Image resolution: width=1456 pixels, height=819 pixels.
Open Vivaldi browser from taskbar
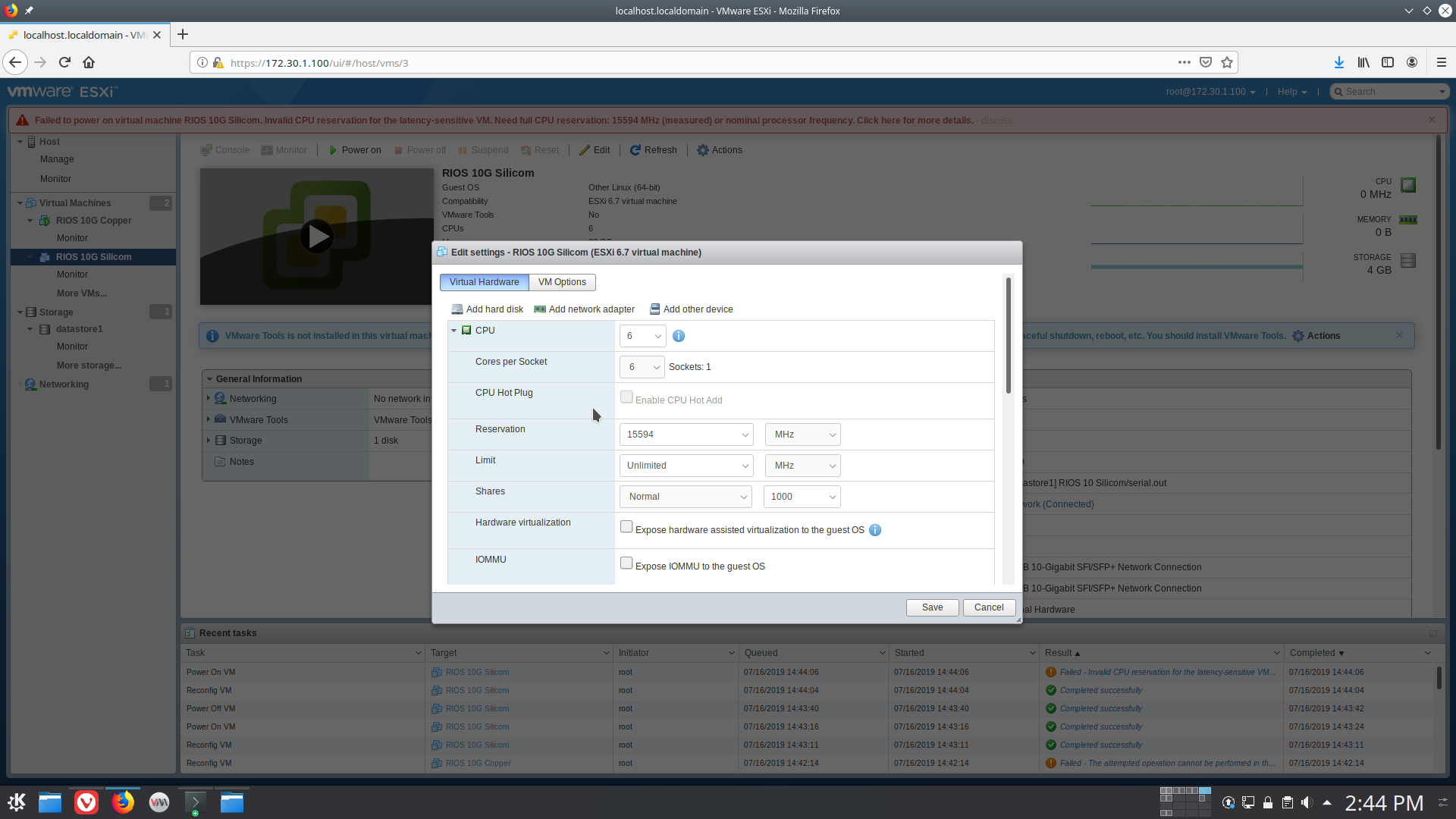pos(86,802)
